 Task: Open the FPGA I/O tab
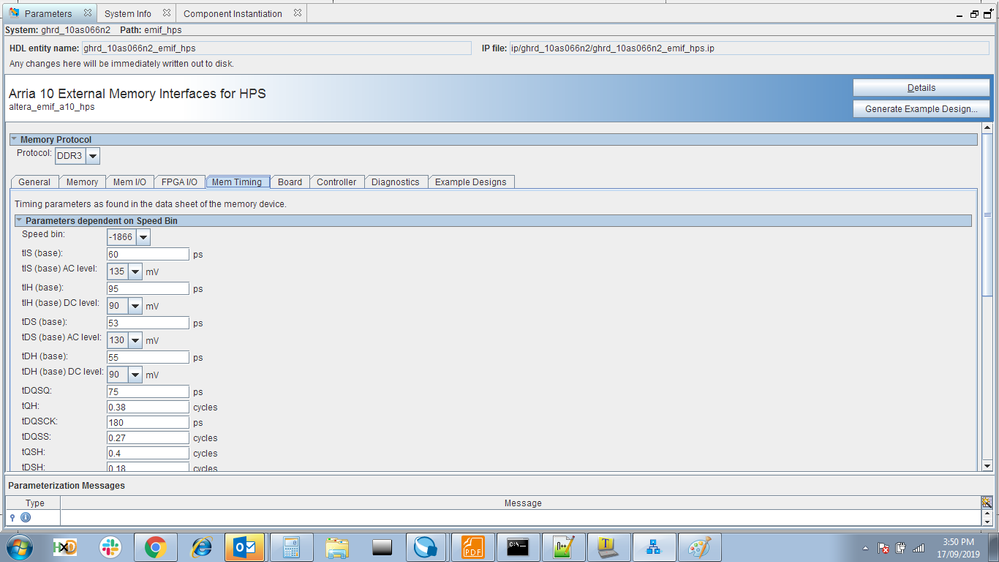point(179,182)
